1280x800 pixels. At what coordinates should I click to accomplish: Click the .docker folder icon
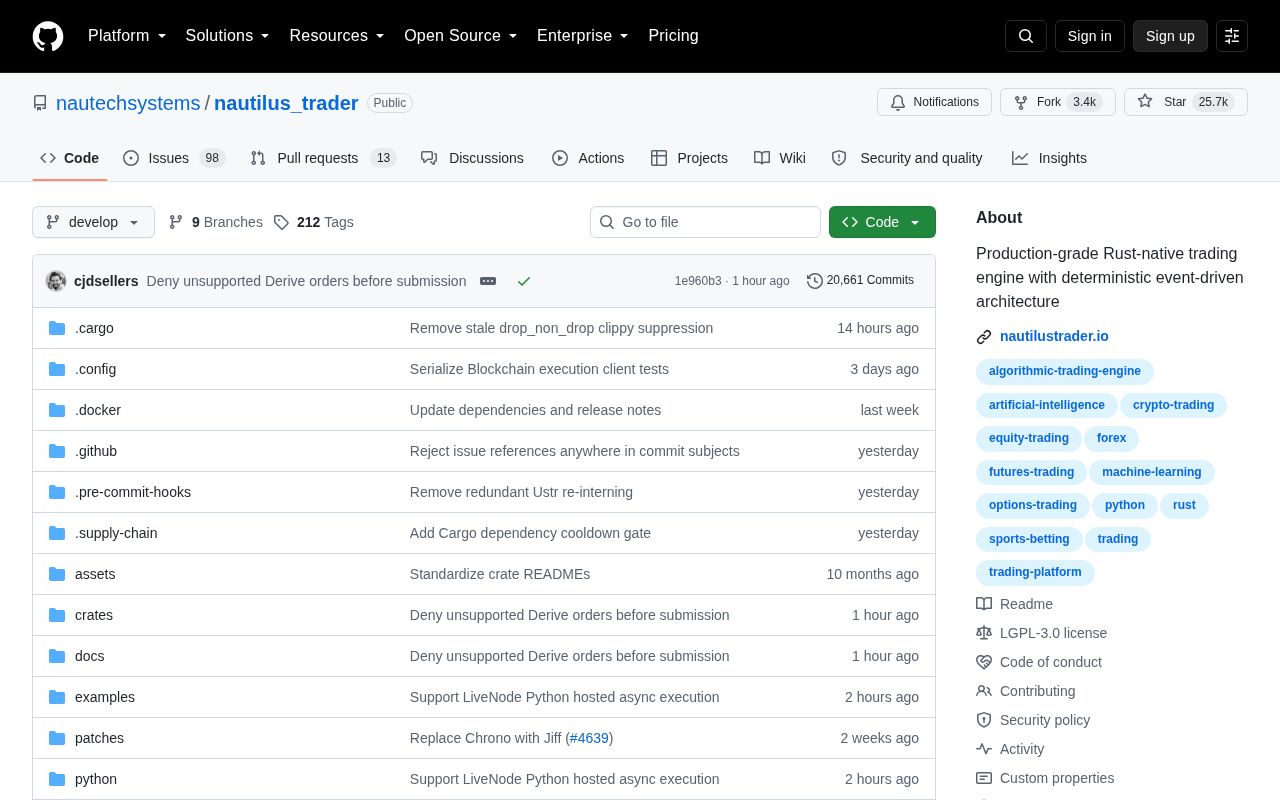(57, 410)
